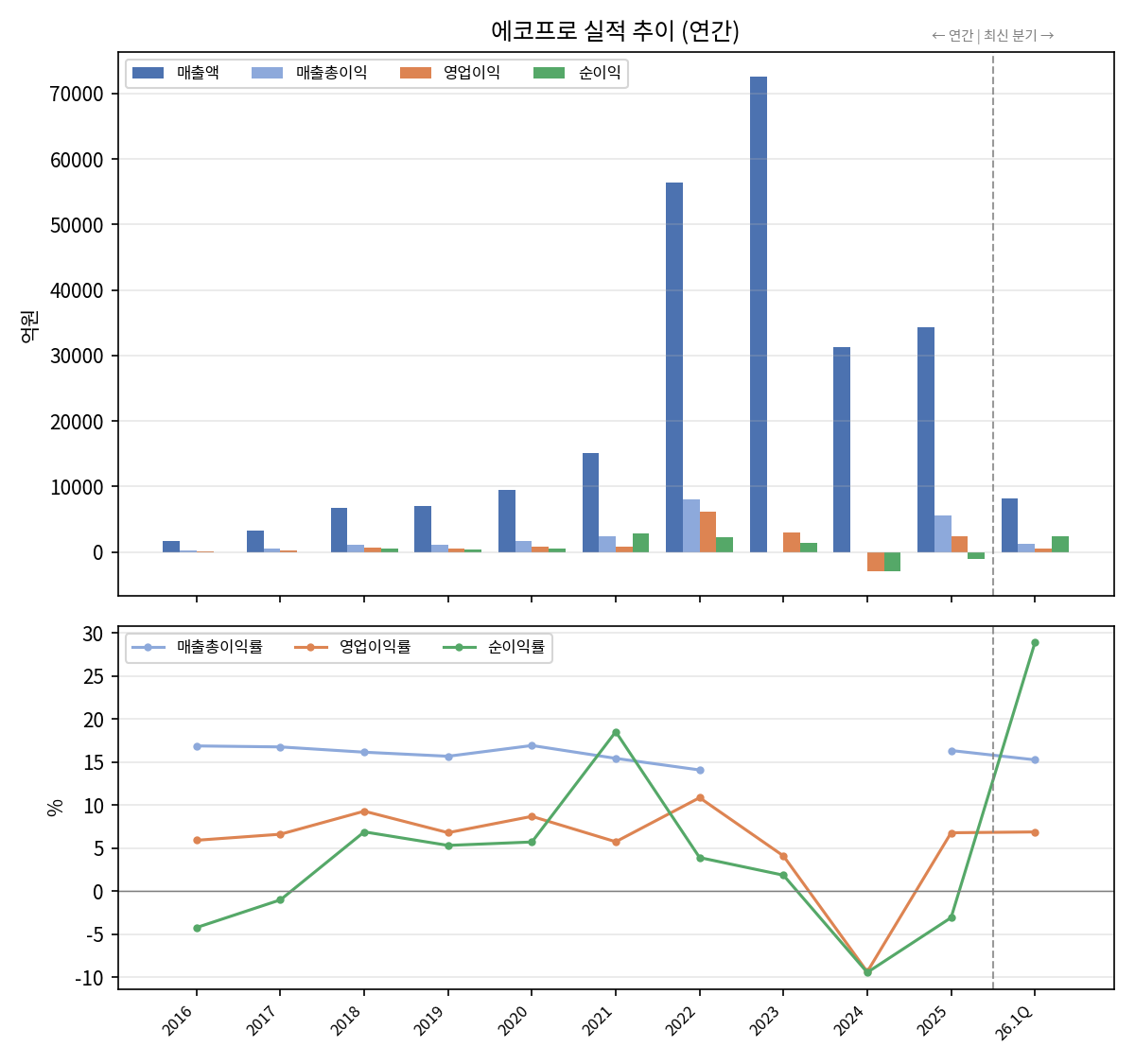Image resolution: width=1135 pixels, height=1064 pixels.
Task: Click the 50000 y-axis tick label
Action: tap(77, 225)
